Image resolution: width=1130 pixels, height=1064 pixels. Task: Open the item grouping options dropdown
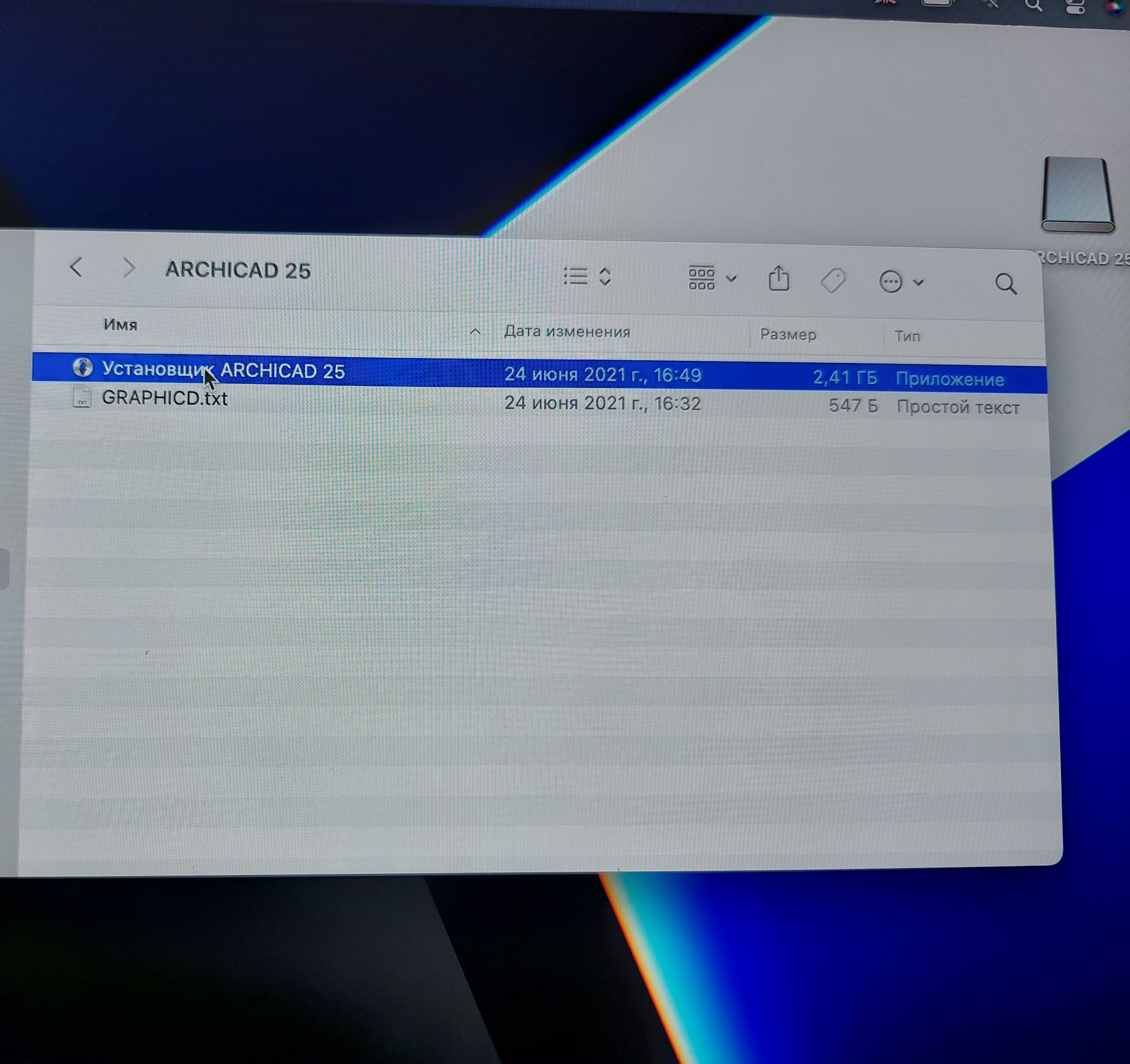[x=712, y=278]
